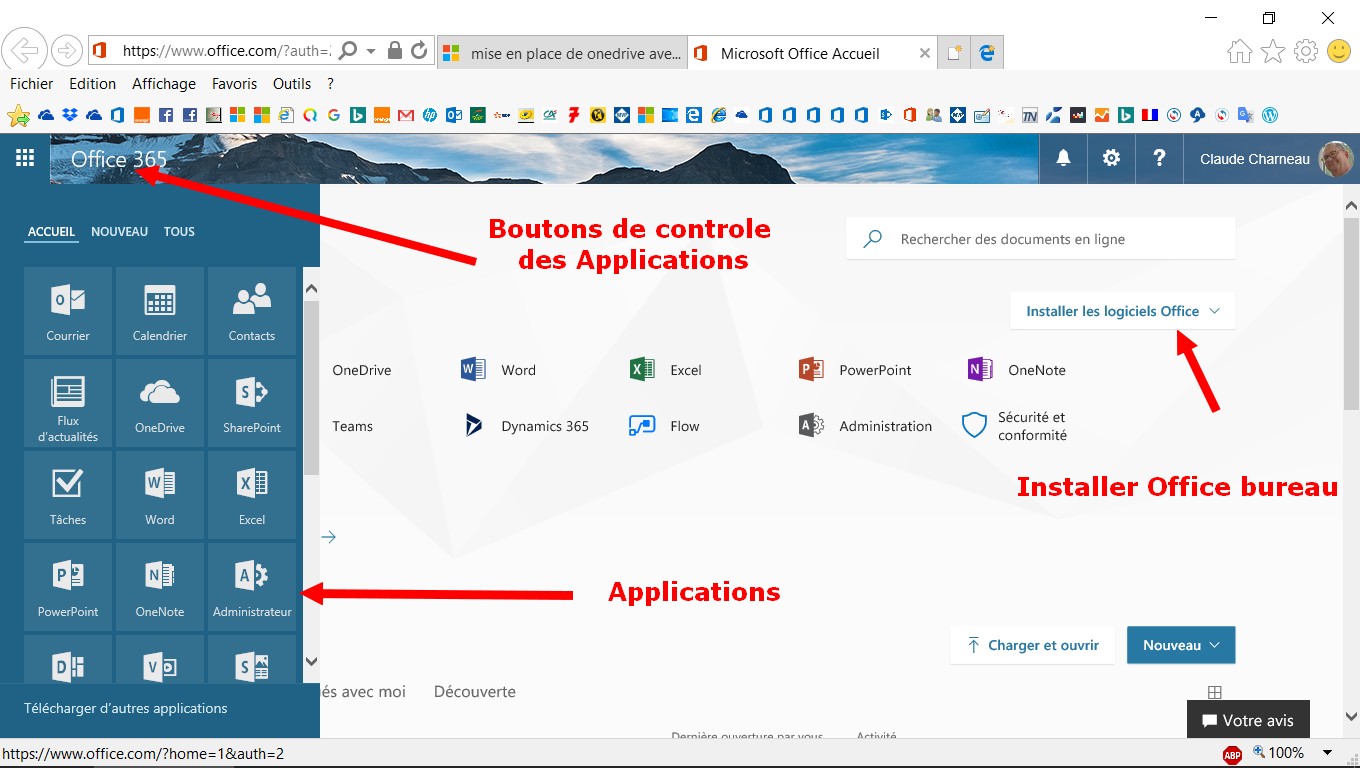This screenshot has width=1360, height=768.
Task: Open the app launcher waffle icon
Action: click(x=25, y=158)
